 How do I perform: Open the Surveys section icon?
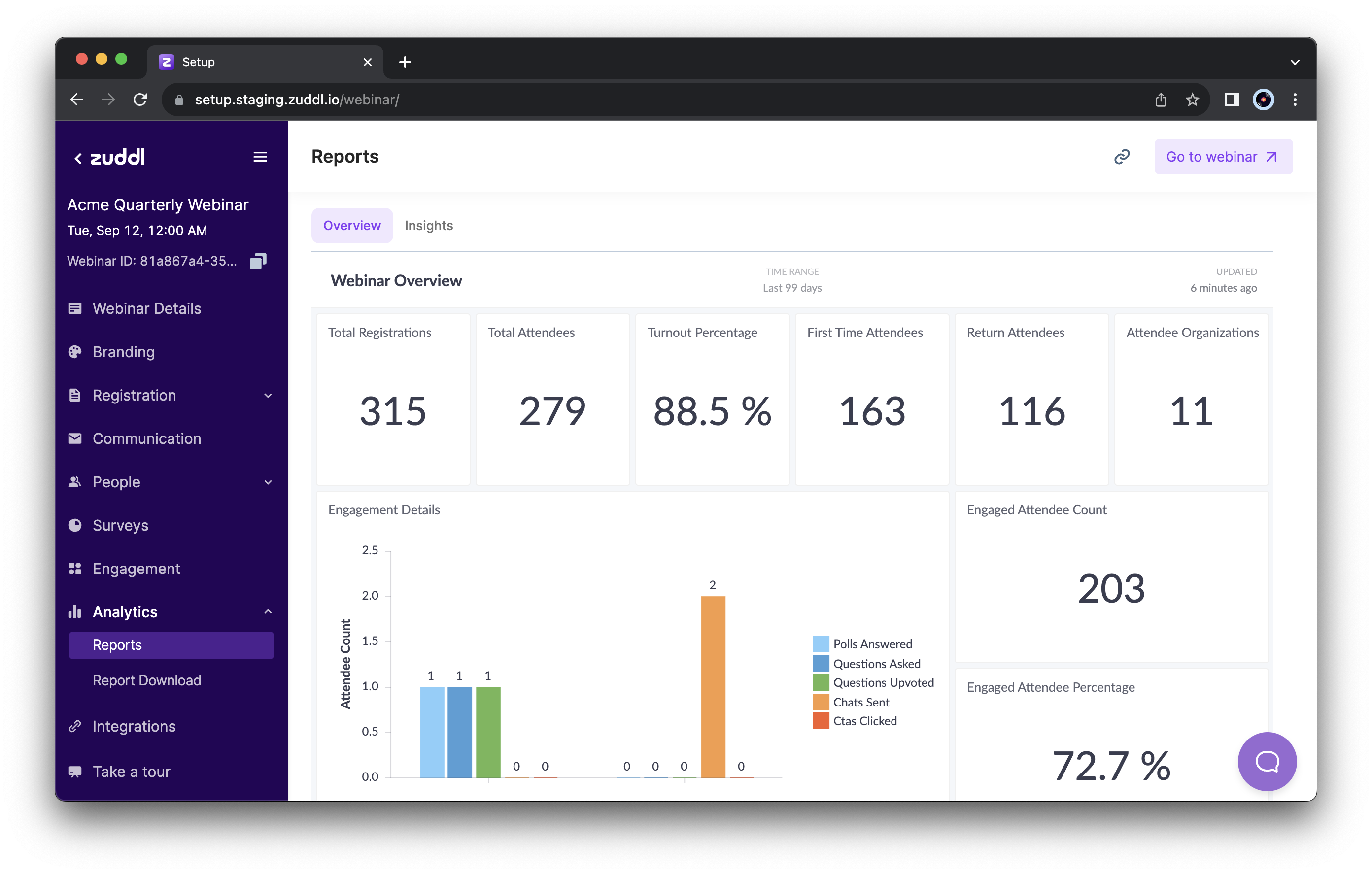[x=76, y=525]
